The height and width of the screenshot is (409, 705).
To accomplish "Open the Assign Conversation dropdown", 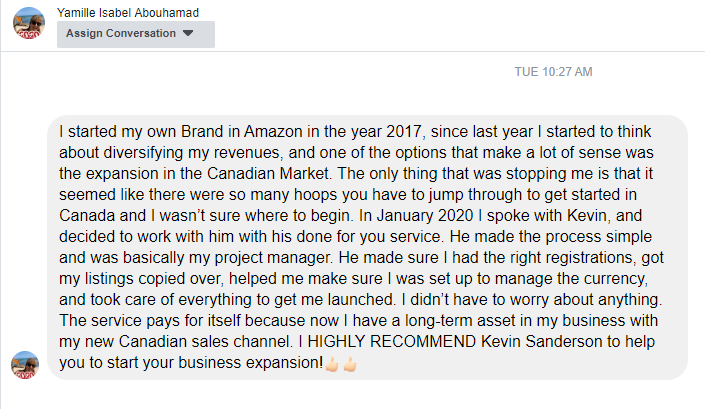I will [x=135, y=34].
